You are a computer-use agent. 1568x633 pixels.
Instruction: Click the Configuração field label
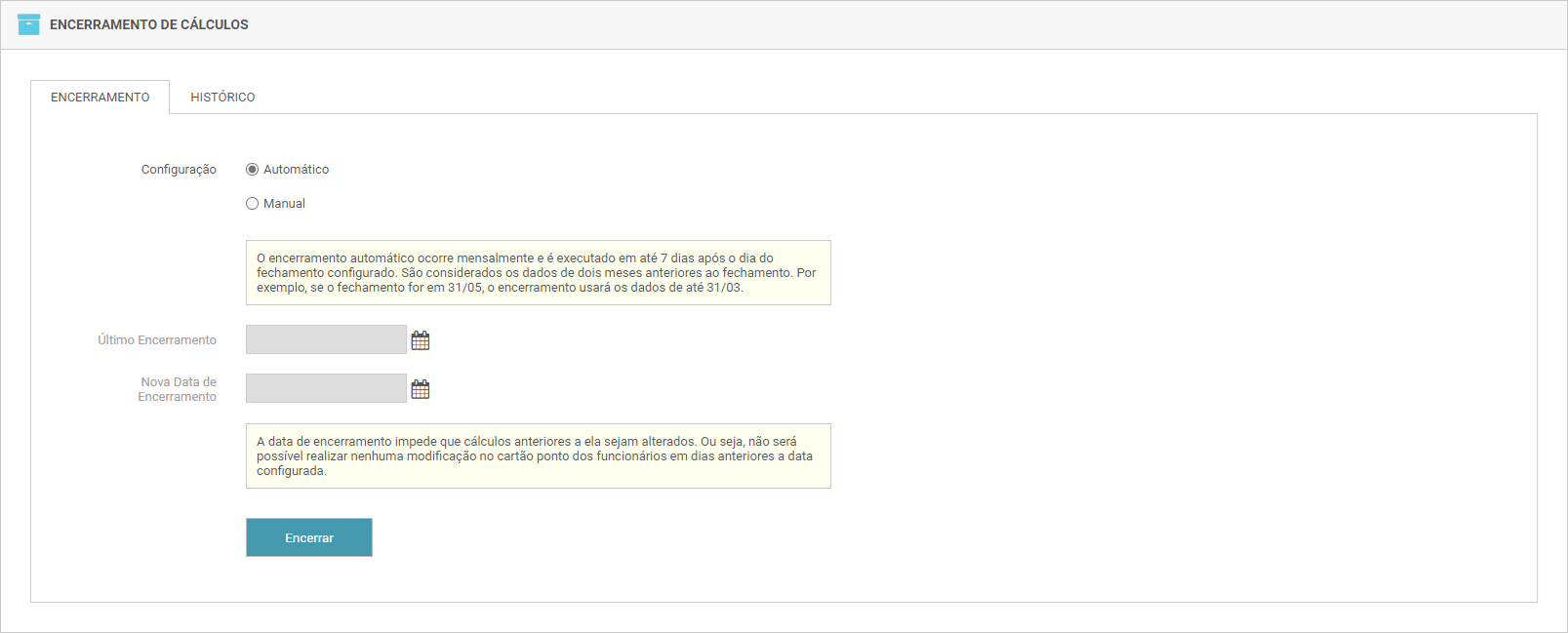pos(179,170)
